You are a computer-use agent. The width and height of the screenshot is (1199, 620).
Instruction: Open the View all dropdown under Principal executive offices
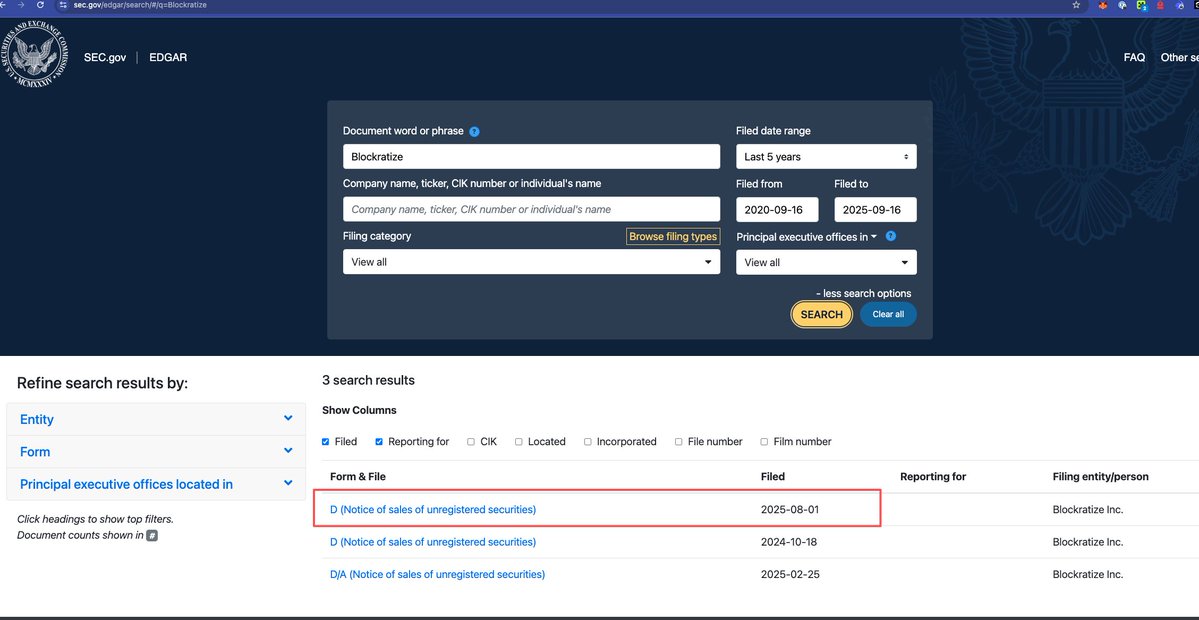pyautogui.click(x=826, y=262)
